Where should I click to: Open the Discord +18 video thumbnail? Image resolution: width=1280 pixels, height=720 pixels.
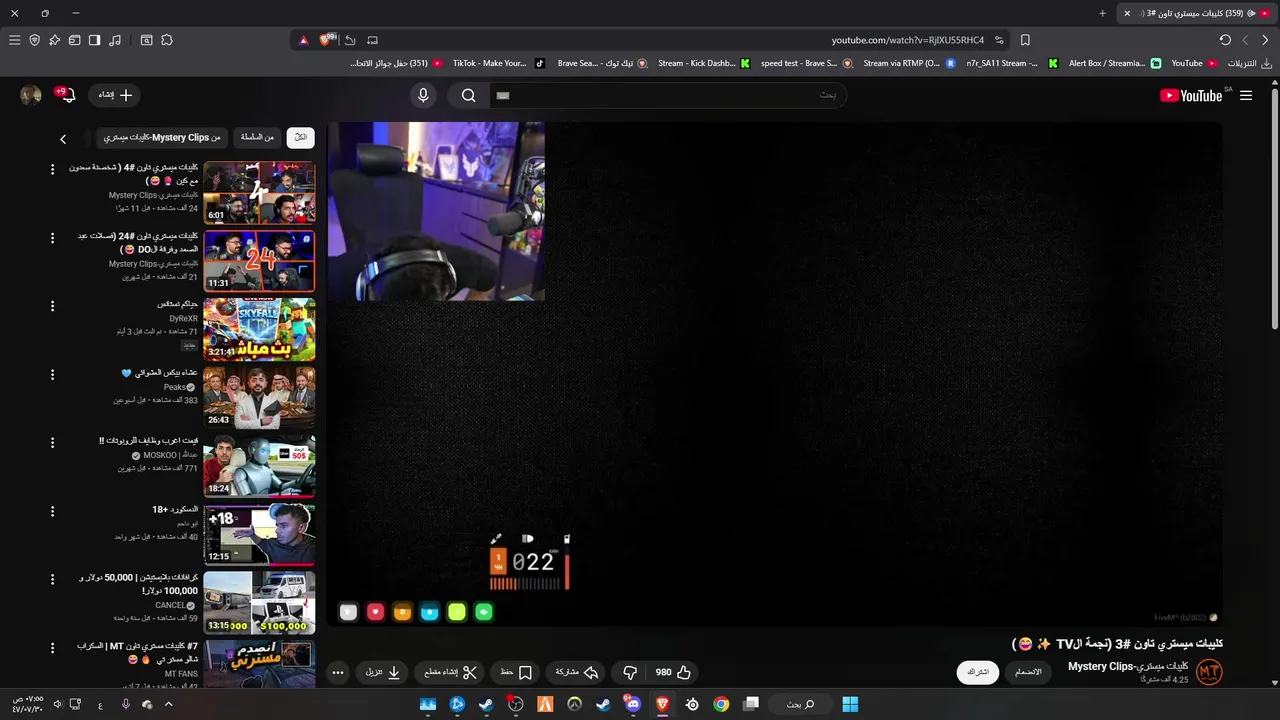click(259, 534)
